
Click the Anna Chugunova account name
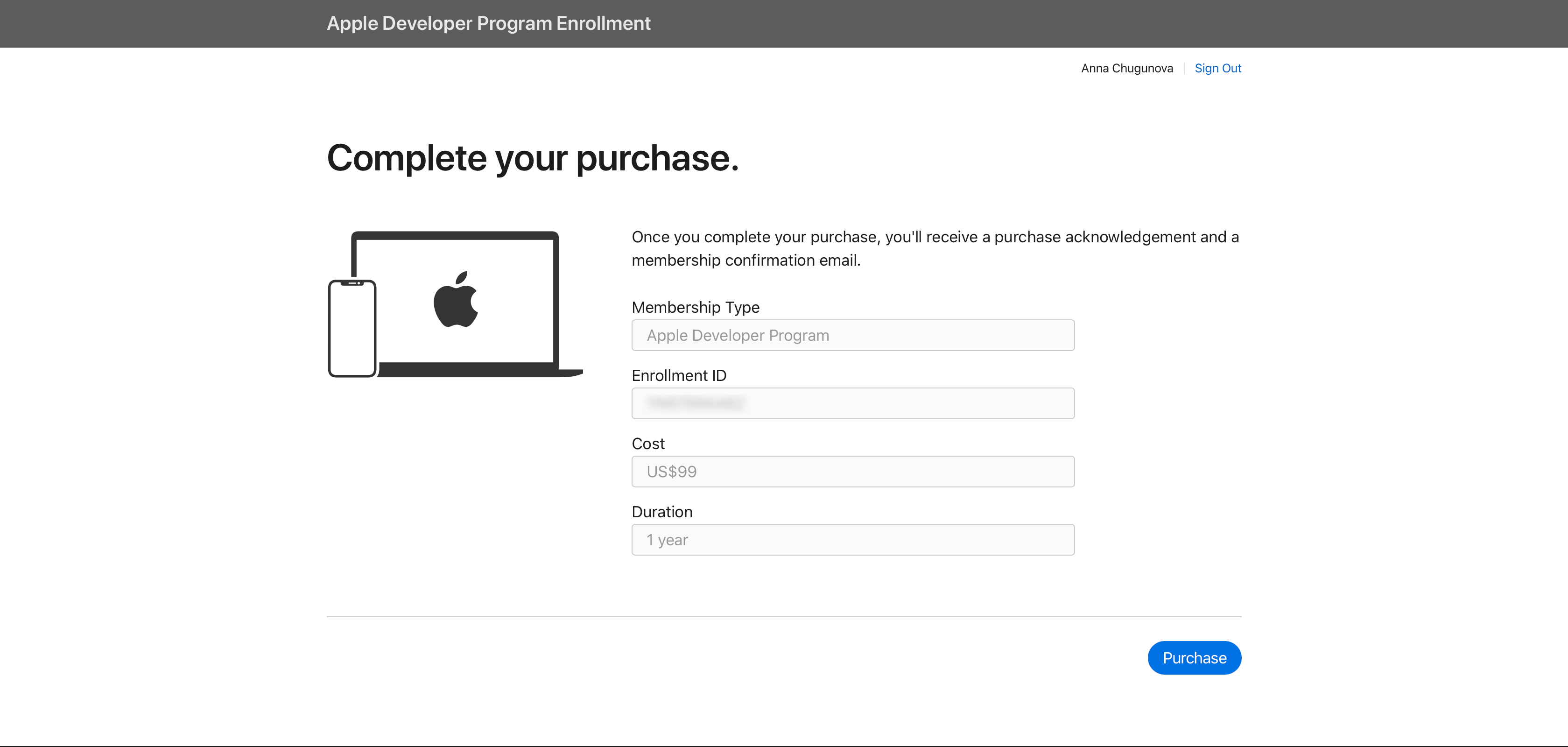[x=1127, y=68]
